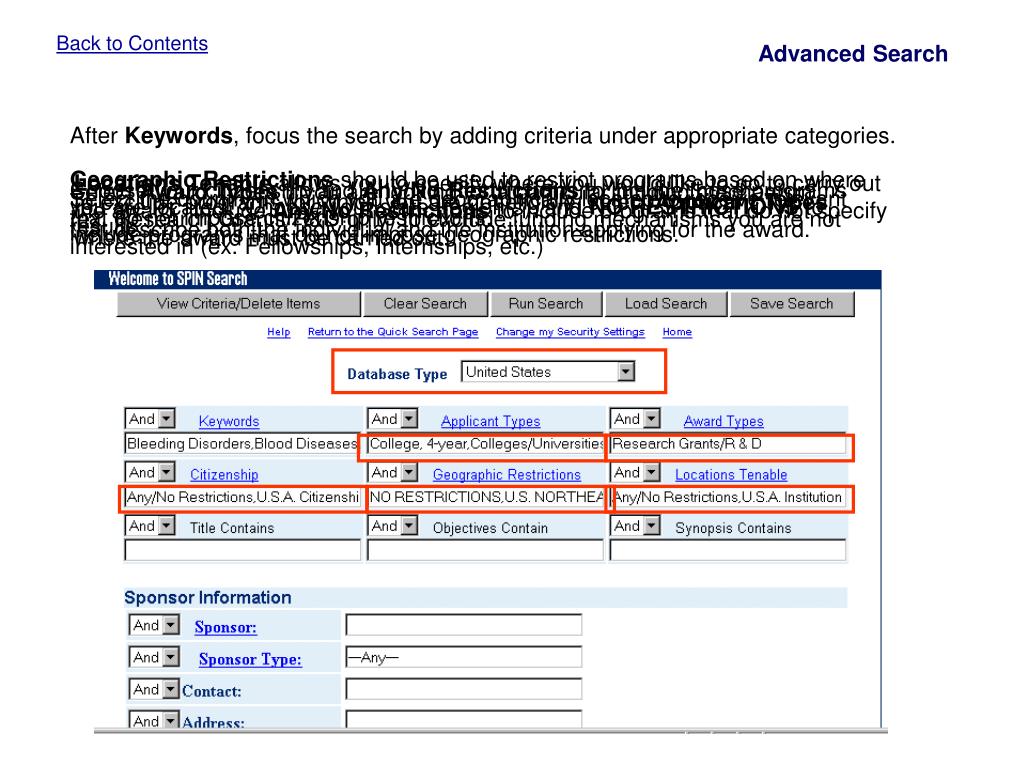Open Return to the Quick Search Page link
This screenshot has width=1024, height=768.
(392, 332)
